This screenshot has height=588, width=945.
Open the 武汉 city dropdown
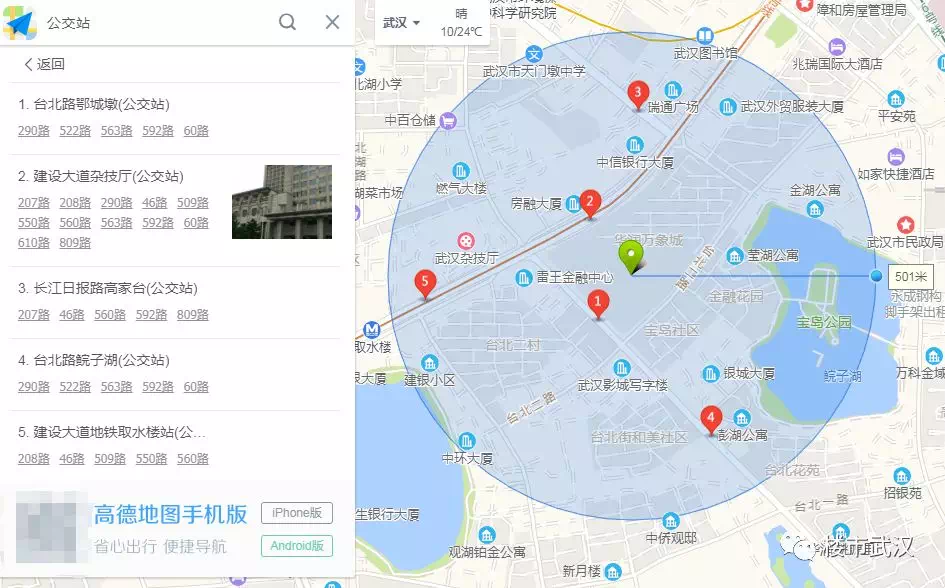pyautogui.click(x=401, y=23)
